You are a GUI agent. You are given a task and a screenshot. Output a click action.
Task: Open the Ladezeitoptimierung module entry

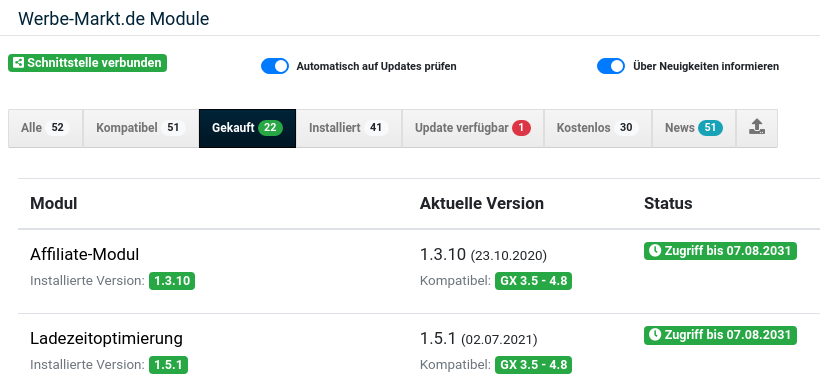click(106, 338)
